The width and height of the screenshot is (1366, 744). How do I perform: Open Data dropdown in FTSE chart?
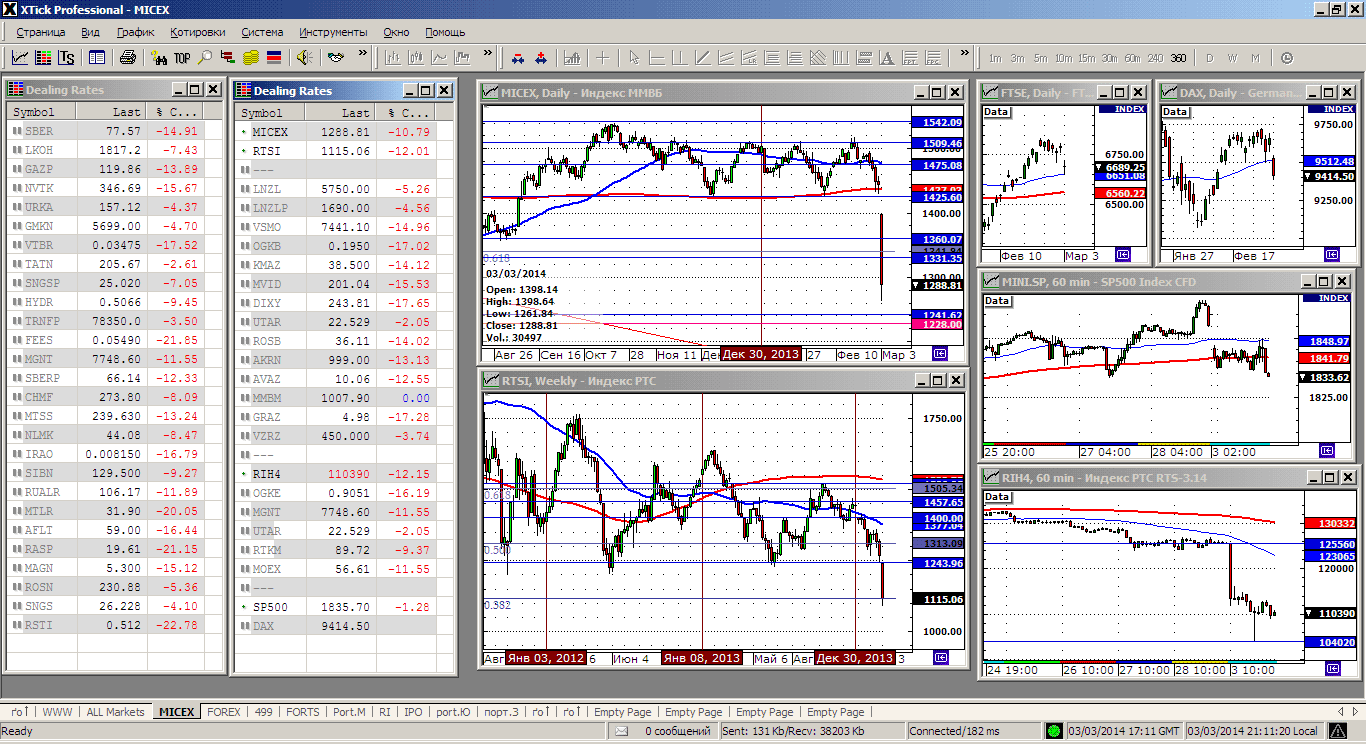coord(997,112)
